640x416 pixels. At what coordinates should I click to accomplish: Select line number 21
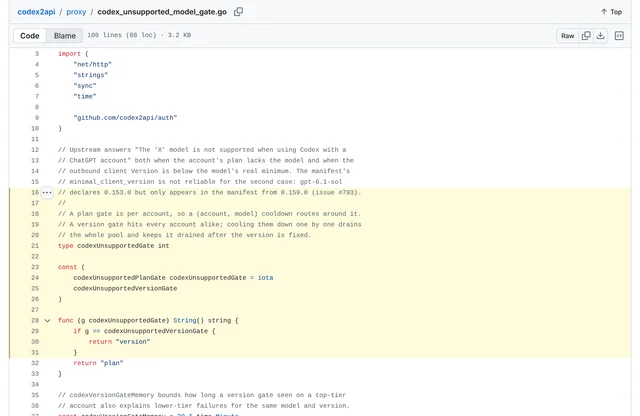tap(35, 246)
